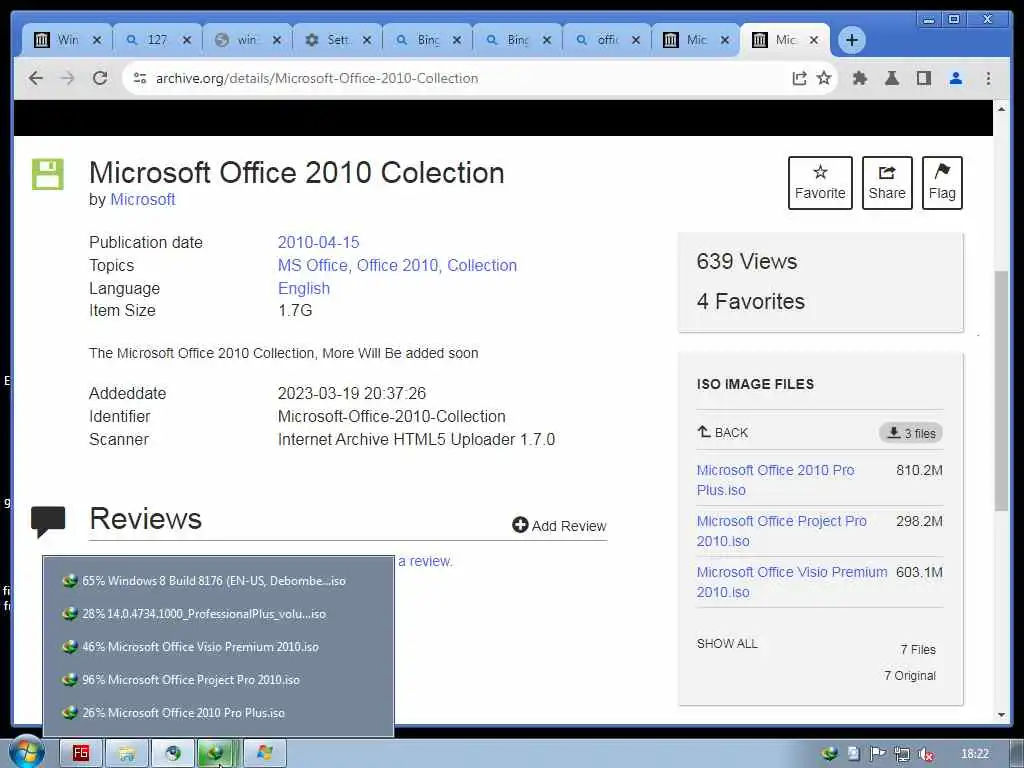Image resolution: width=1024 pixels, height=768 pixels.
Task: Click the Reviews speech bubble icon
Action: click(48, 522)
